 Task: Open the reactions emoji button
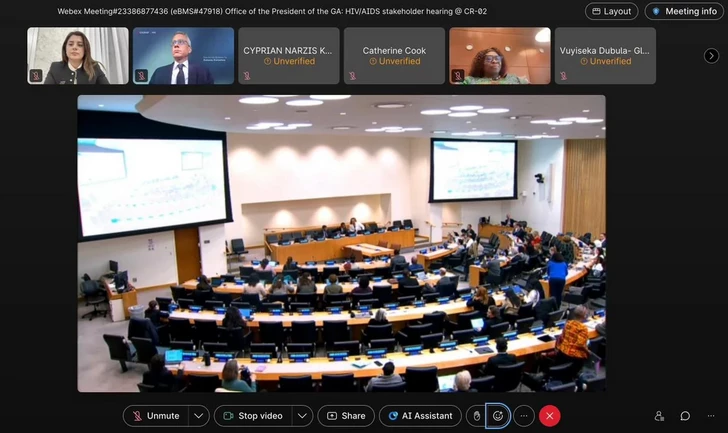[x=498, y=416]
